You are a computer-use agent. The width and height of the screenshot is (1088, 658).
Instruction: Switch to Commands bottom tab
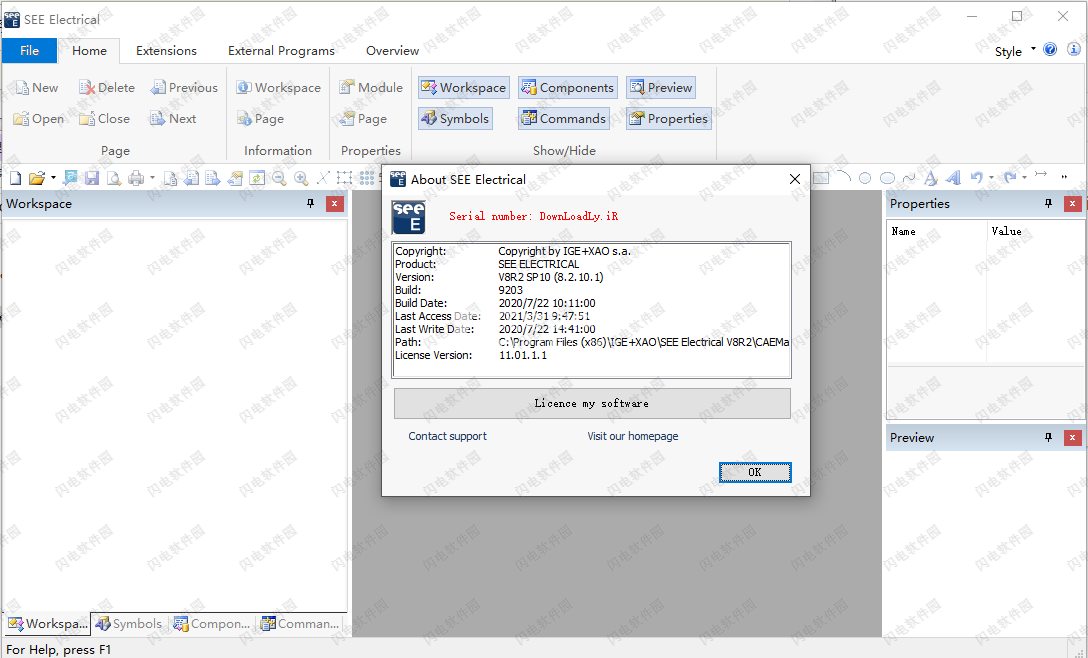point(299,623)
